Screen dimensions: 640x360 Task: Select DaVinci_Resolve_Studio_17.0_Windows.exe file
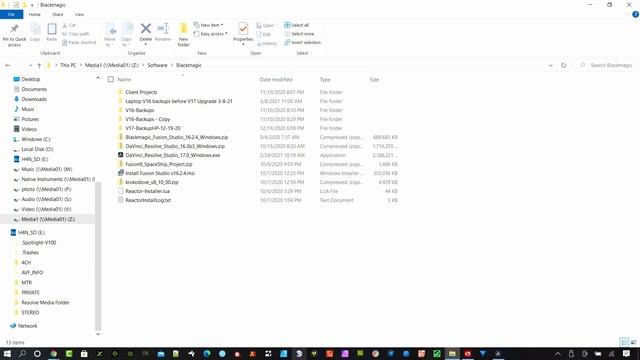point(173,155)
